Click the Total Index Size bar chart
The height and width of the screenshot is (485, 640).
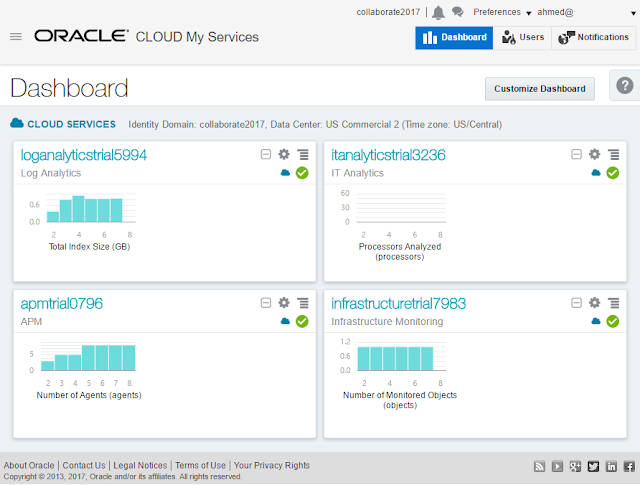[90, 208]
